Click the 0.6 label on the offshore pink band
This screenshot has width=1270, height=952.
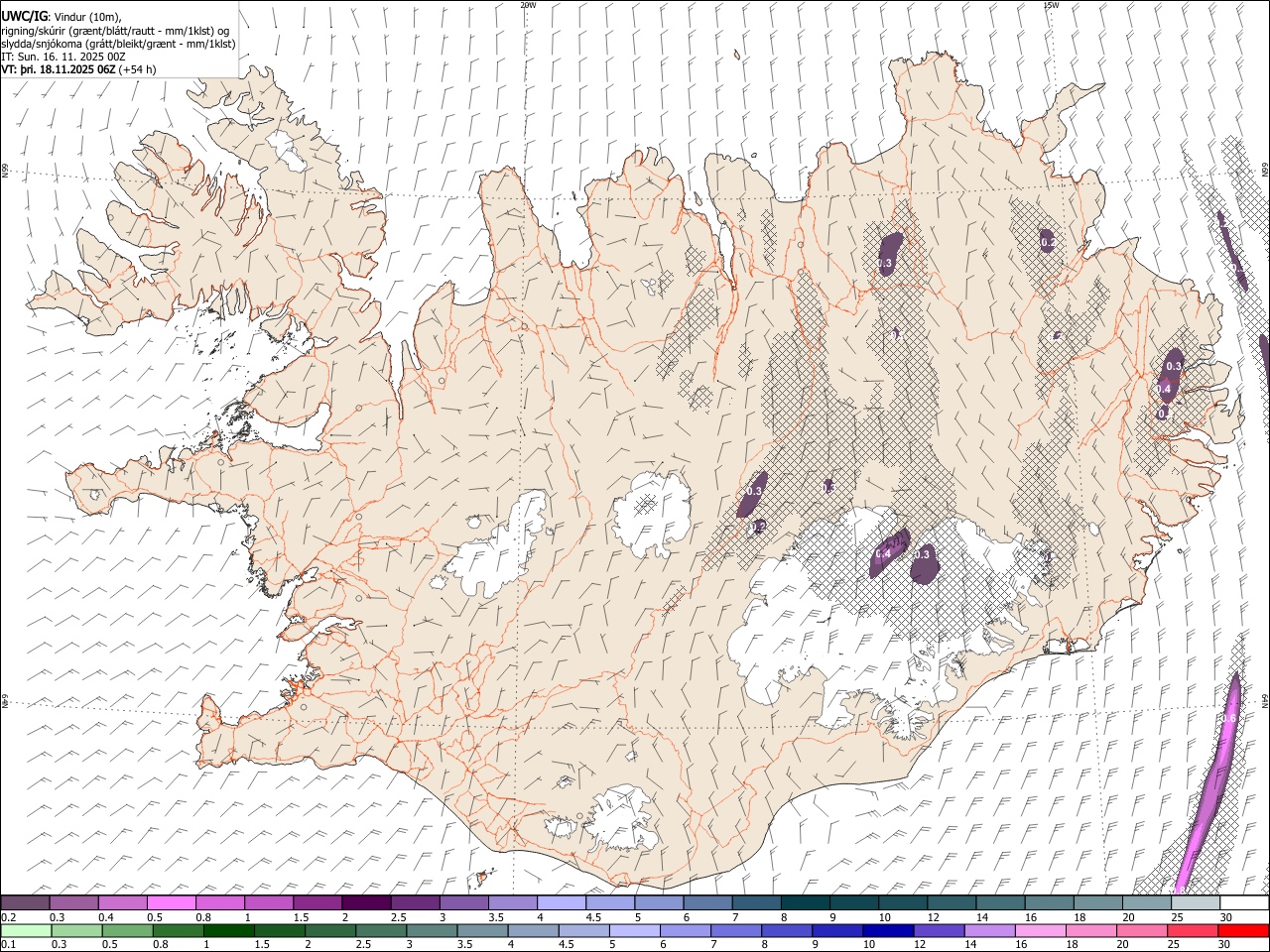click(1228, 718)
